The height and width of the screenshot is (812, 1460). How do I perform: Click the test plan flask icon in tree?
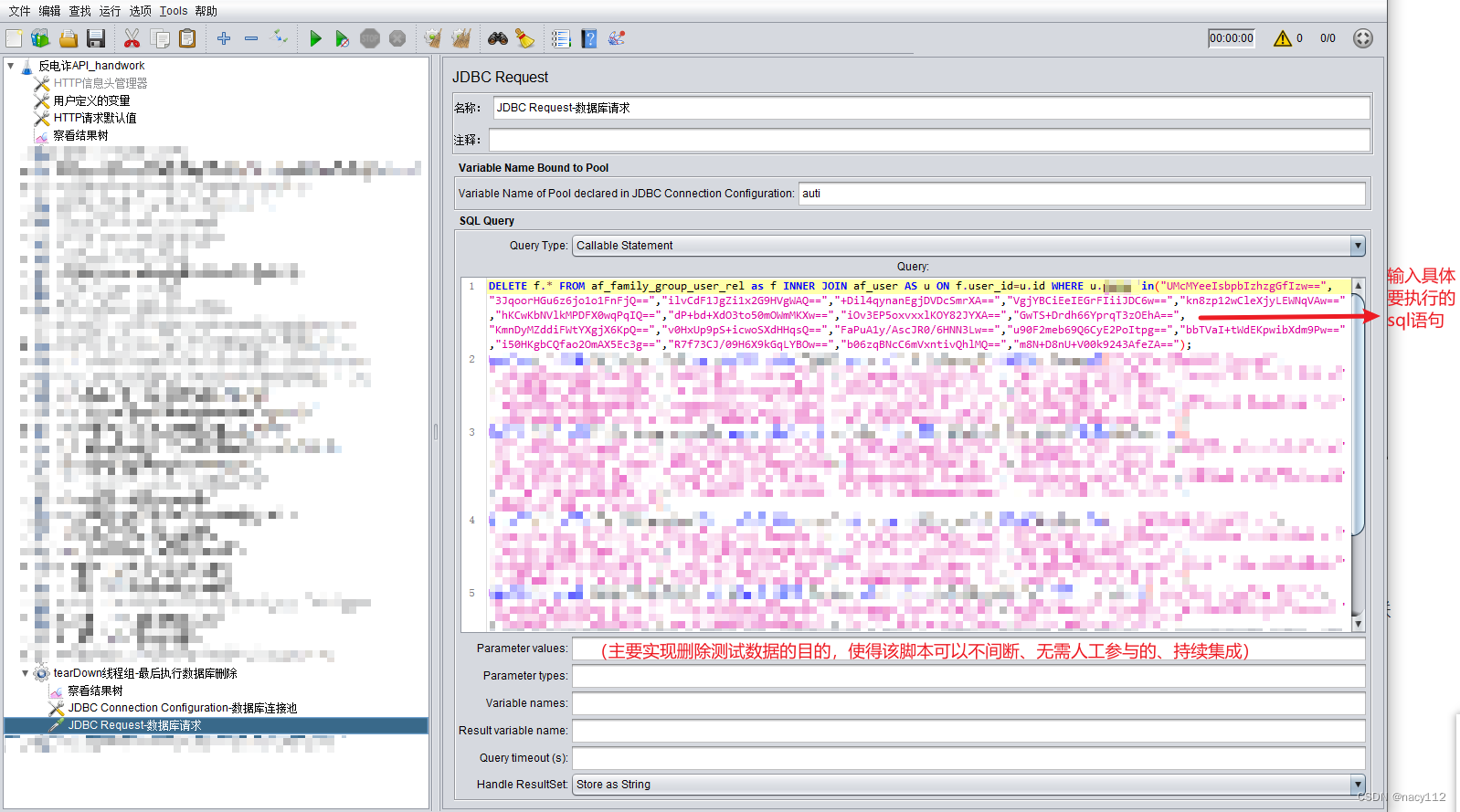coord(26,66)
